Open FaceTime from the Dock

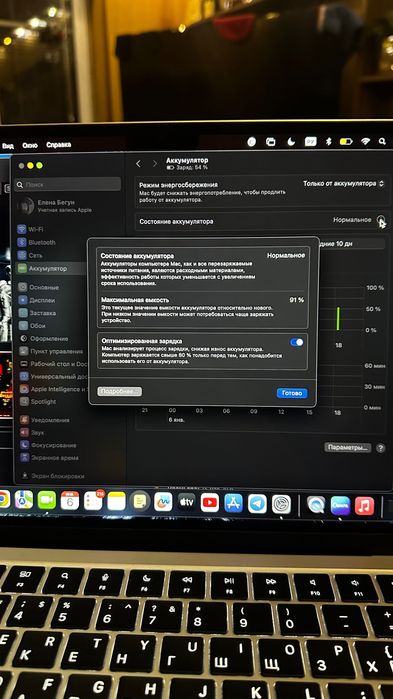tap(47, 500)
